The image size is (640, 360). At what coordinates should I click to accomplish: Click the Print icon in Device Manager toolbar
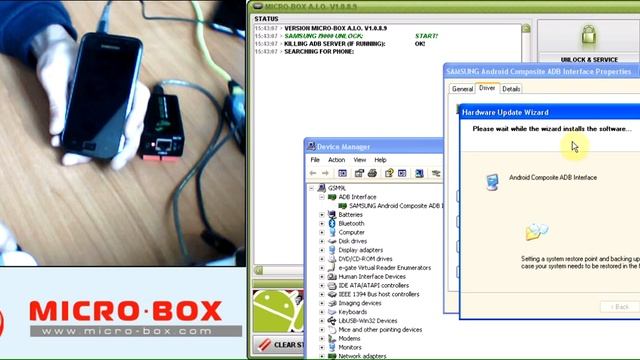tap(372, 173)
